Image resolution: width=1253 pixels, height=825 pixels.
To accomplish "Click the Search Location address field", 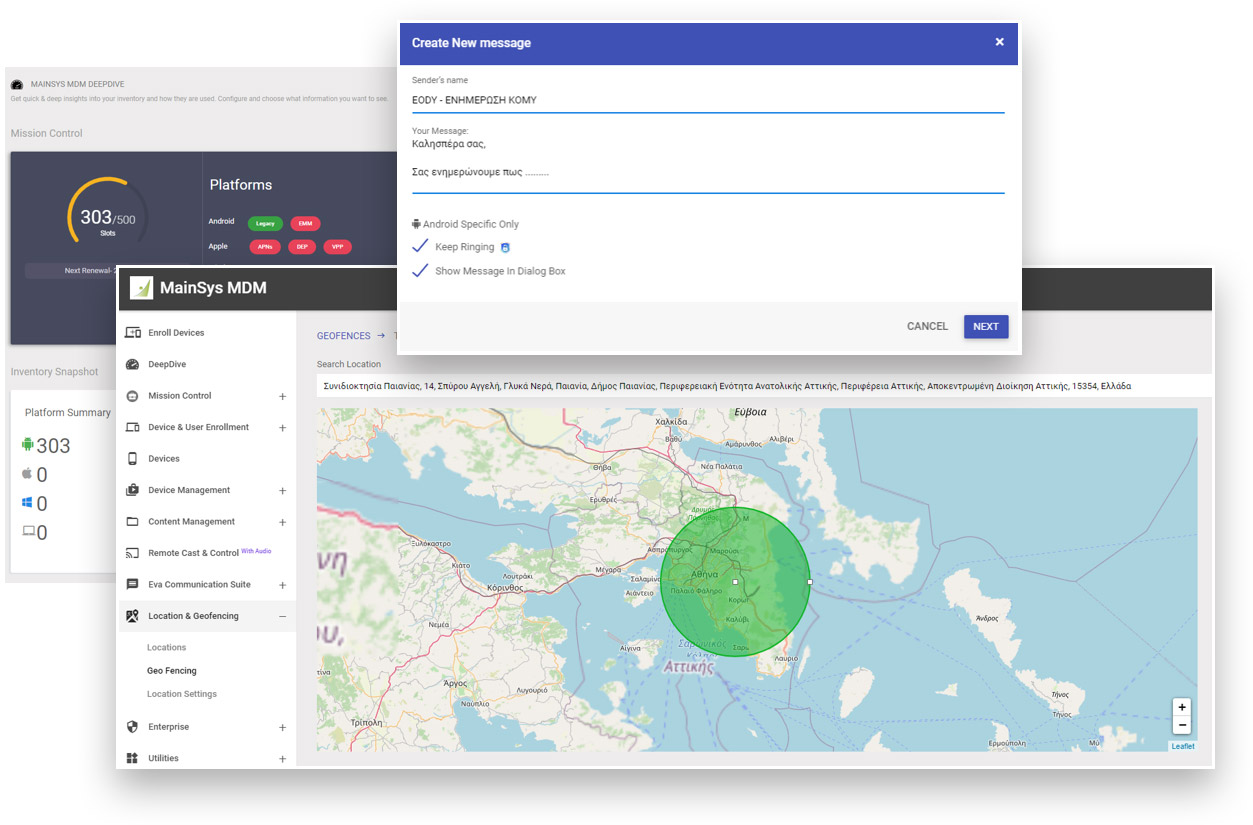I will point(764,386).
